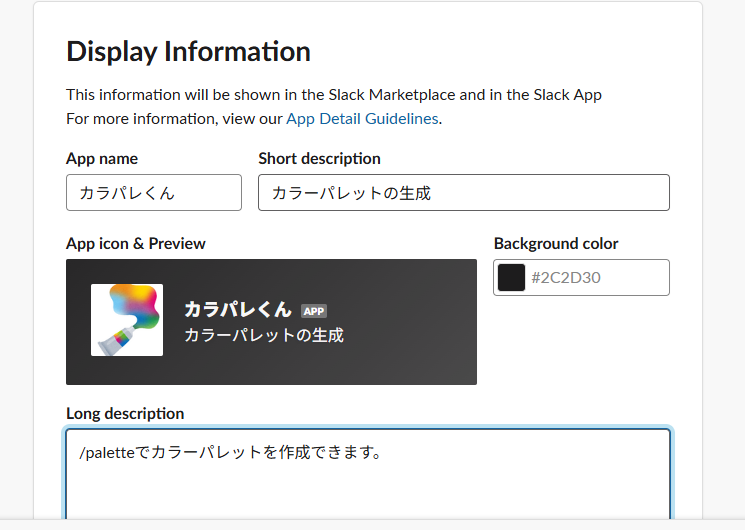The width and height of the screenshot is (745, 530).
Task: Click the "Long description" label
Action: 125,413
